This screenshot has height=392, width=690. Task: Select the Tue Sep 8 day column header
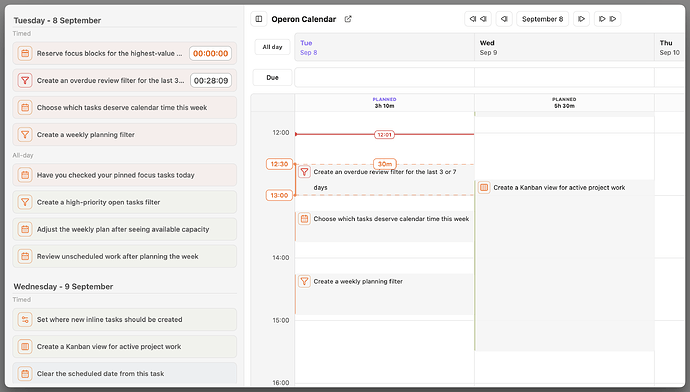[385, 48]
